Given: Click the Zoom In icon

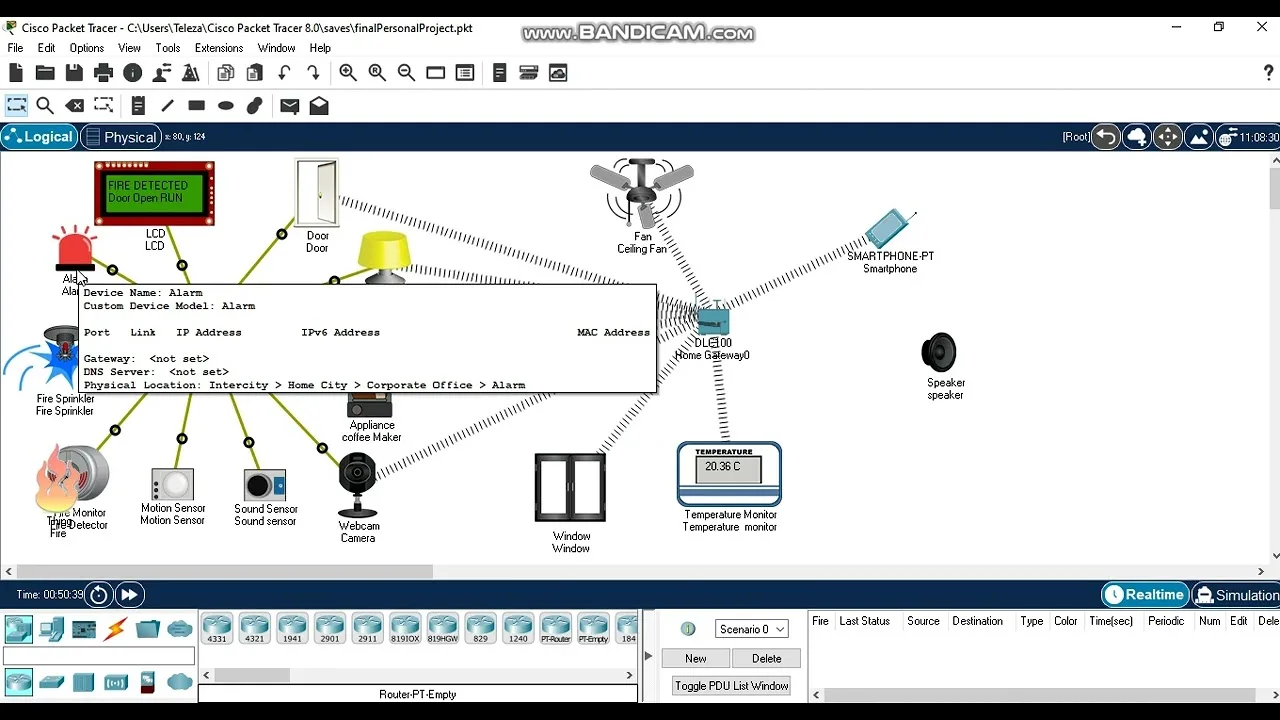Looking at the screenshot, I should [348, 73].
